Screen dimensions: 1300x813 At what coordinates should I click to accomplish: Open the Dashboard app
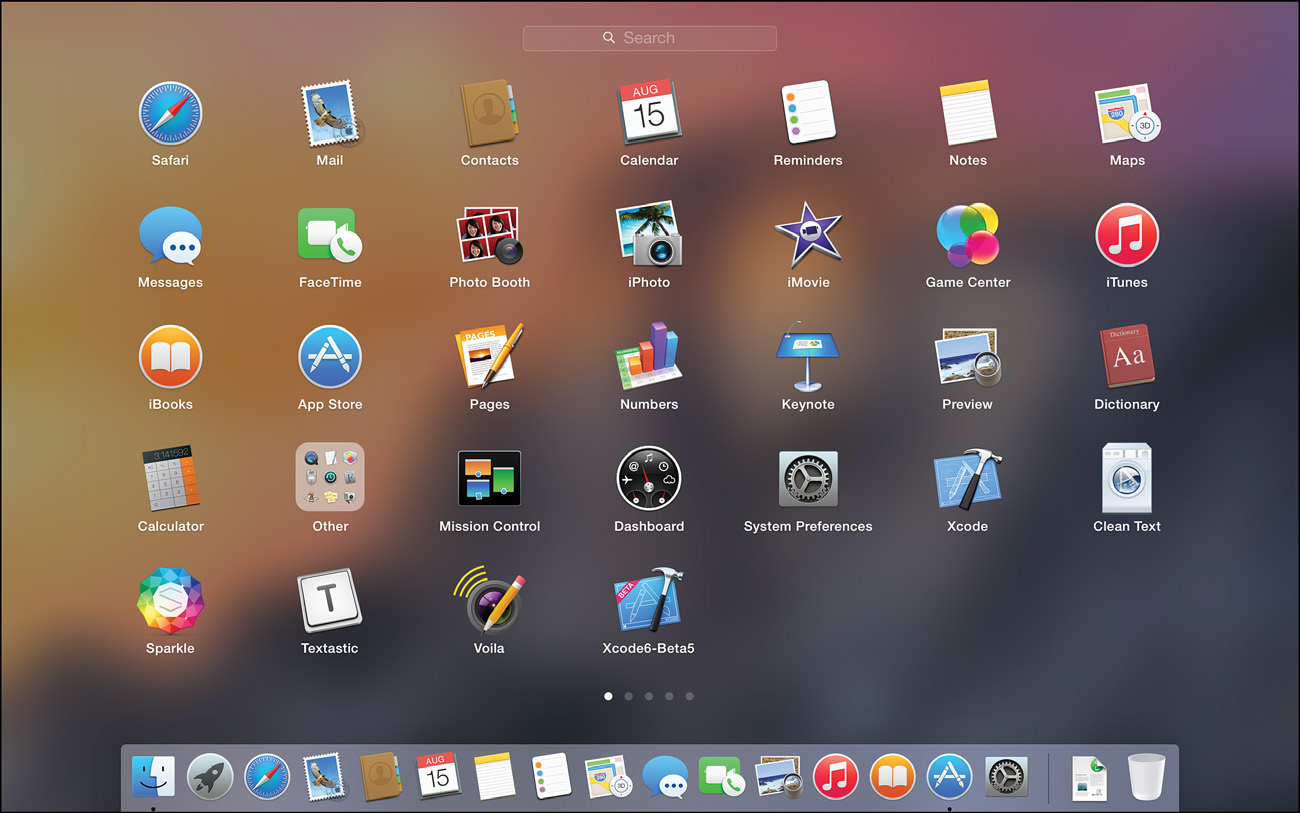tap(649, 479)
